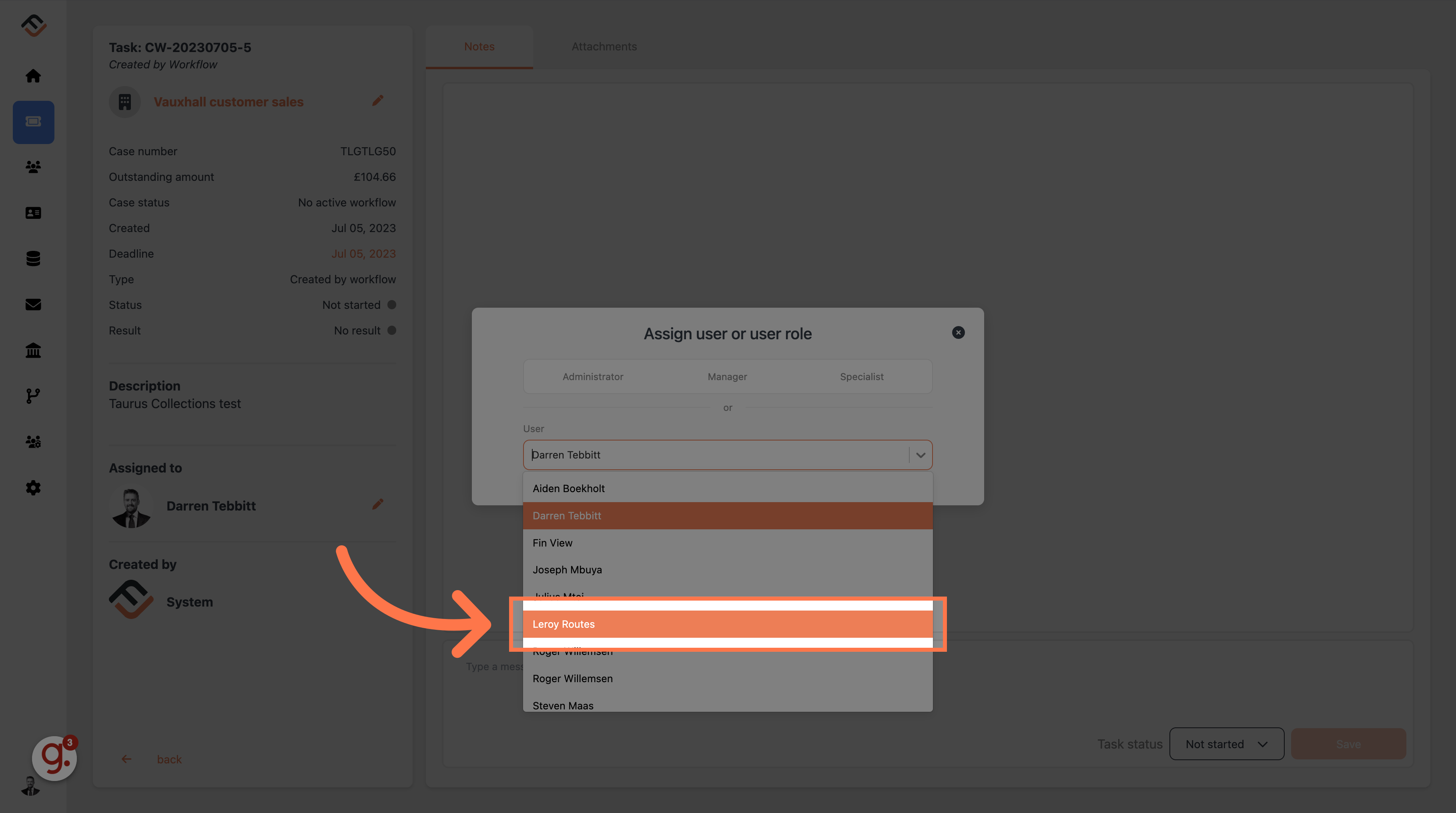
Task: Choose Darren Tebbitt from user list
Action: [x=728, y=516]
